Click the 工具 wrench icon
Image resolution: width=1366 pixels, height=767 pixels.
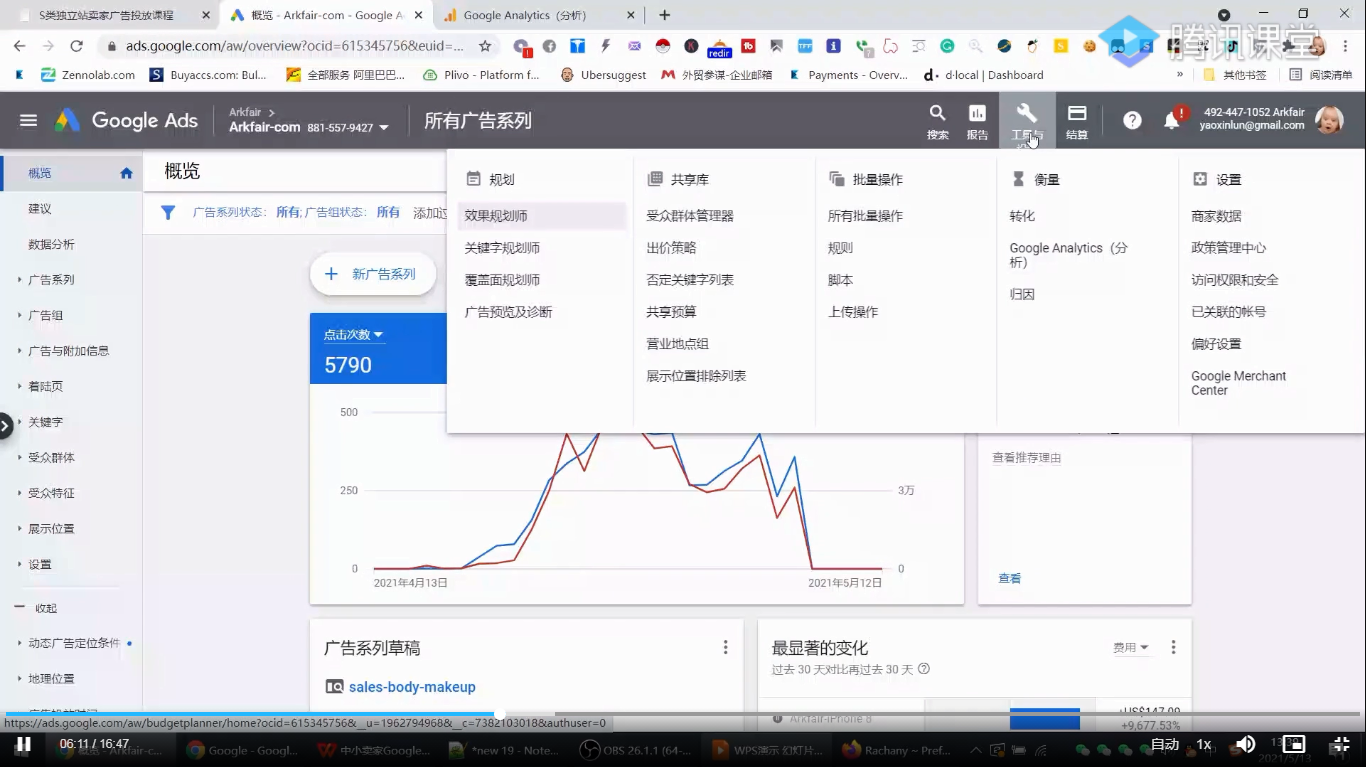coord(1026,113)
